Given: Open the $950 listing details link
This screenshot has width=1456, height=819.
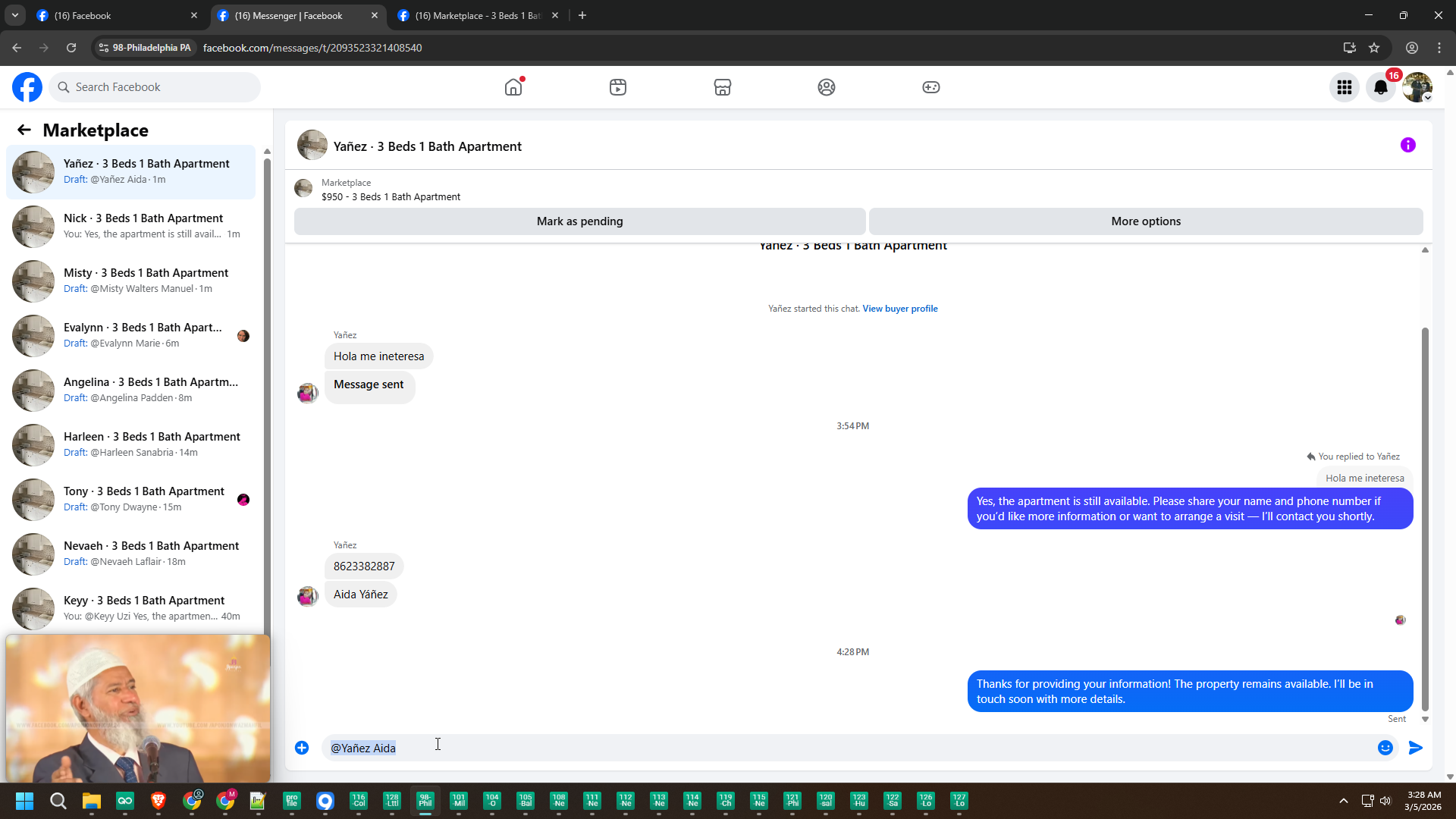Looking at the screenshot, I should point(391,197).
